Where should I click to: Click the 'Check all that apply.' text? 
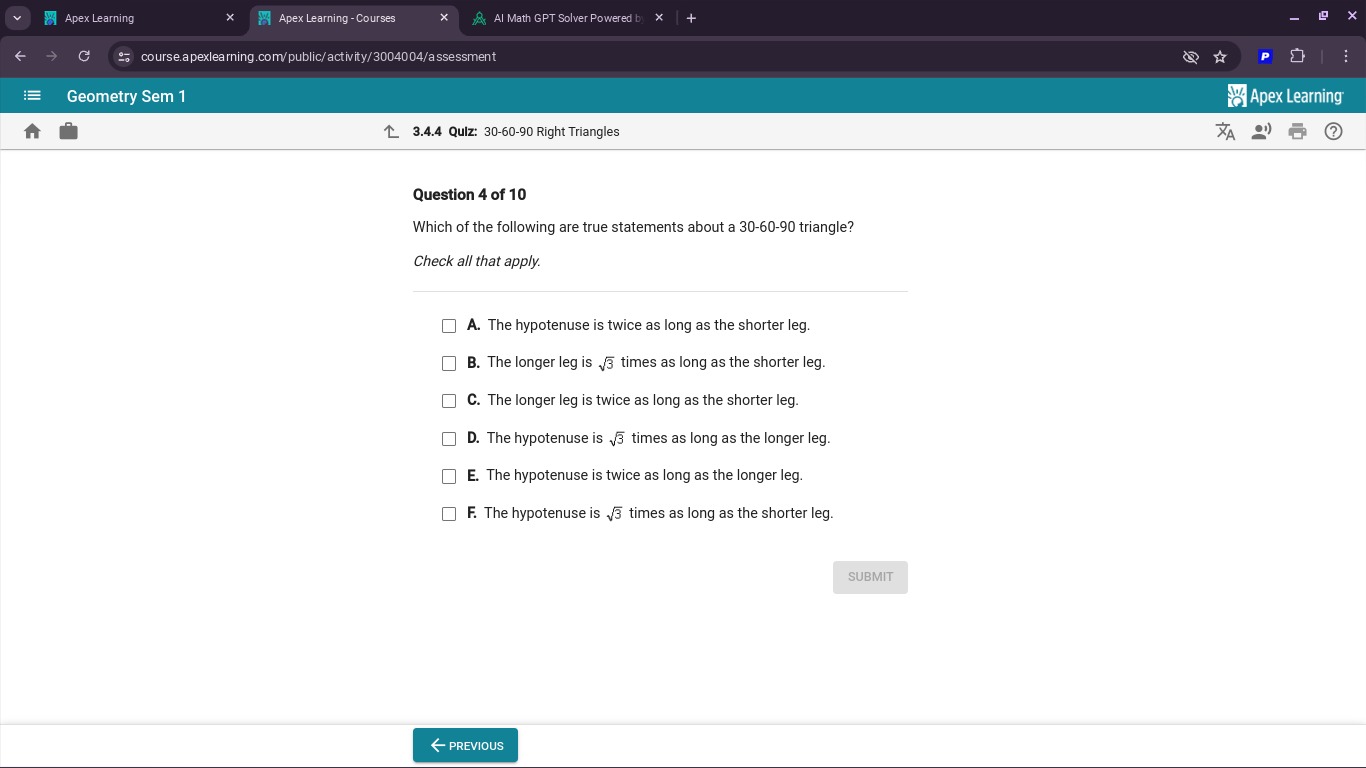[476, 261]
